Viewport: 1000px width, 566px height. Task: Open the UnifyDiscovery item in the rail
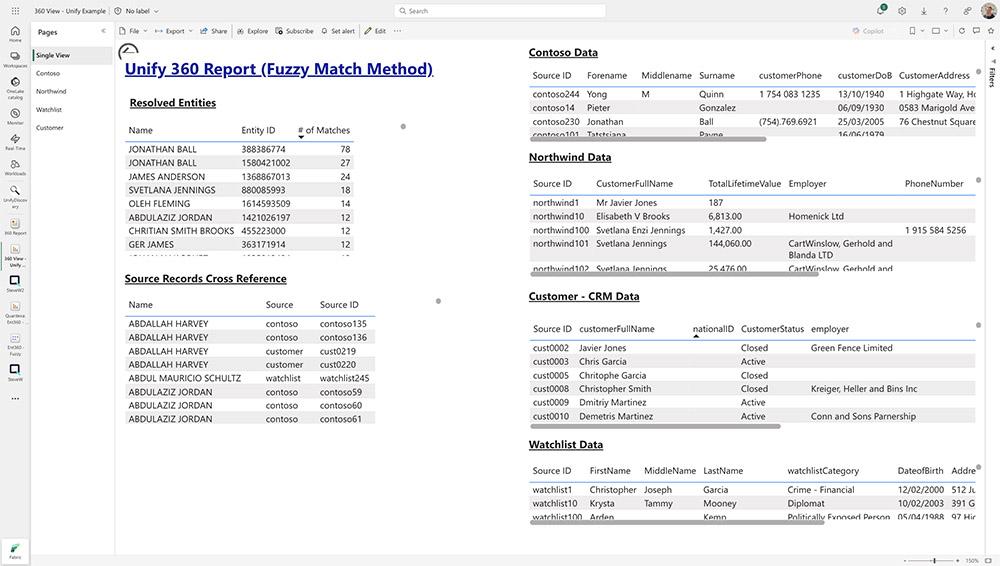click(x=15, y=196)
